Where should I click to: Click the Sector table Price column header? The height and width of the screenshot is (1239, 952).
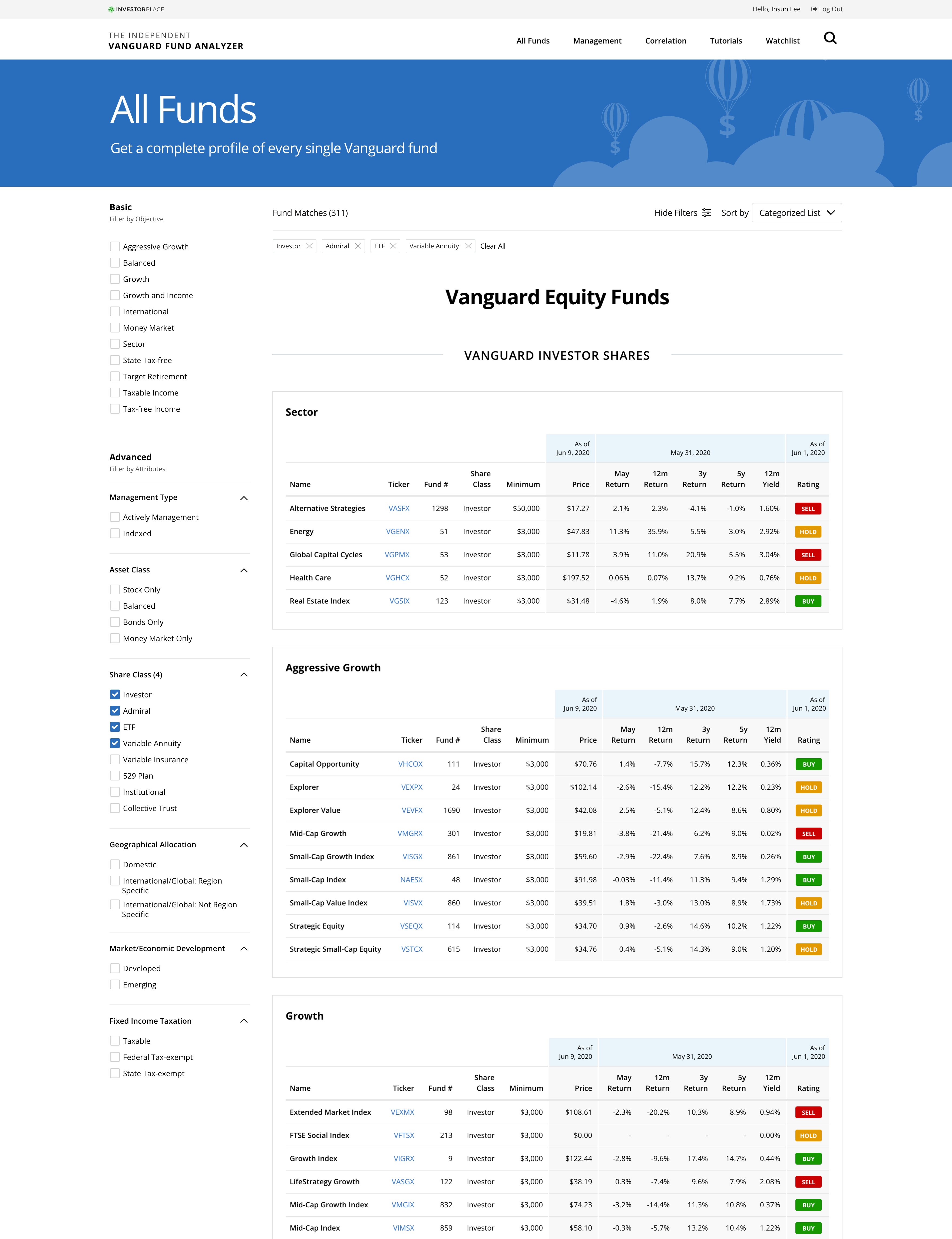(x=580, y=485)
